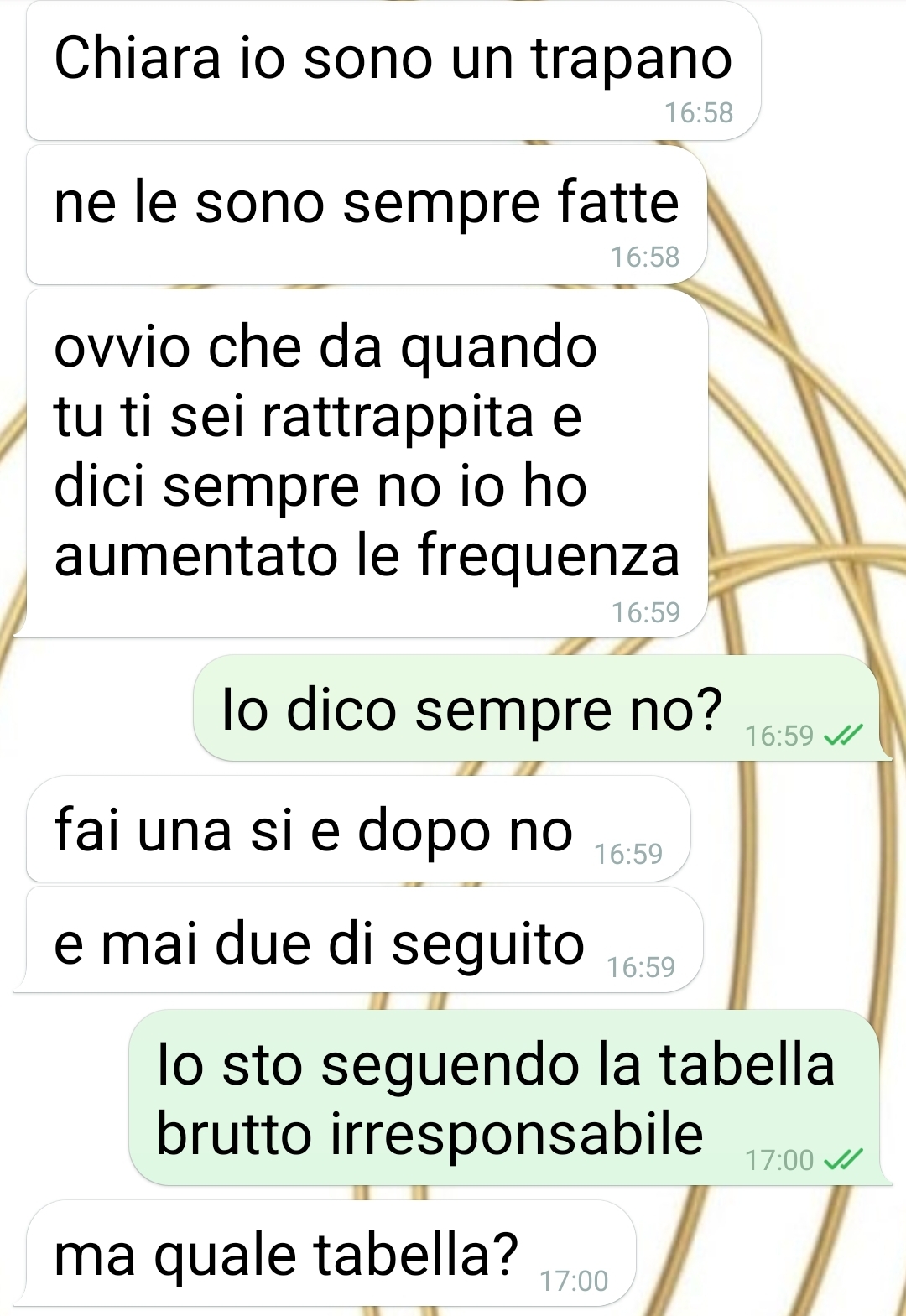Tap the 16:59 timestamp next to 'dopo no'
Screen dimensions: 906x1316
[x=628, y=855]
